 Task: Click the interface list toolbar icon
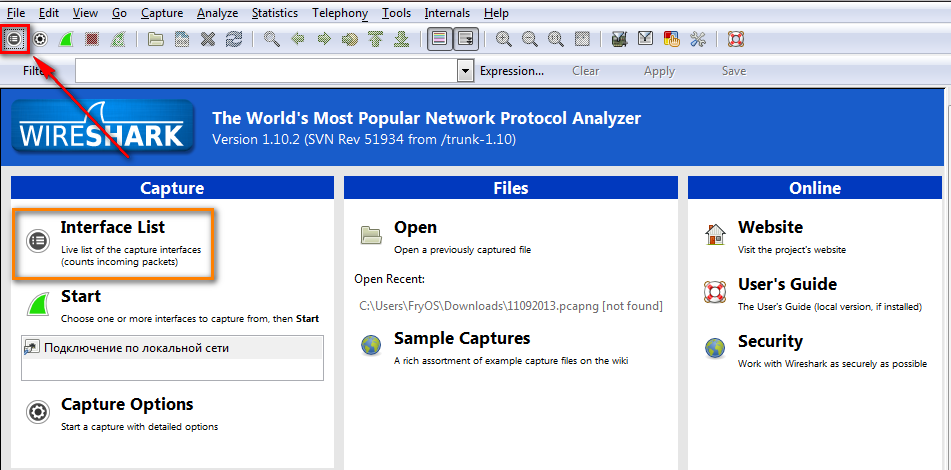tap(14, 39)
